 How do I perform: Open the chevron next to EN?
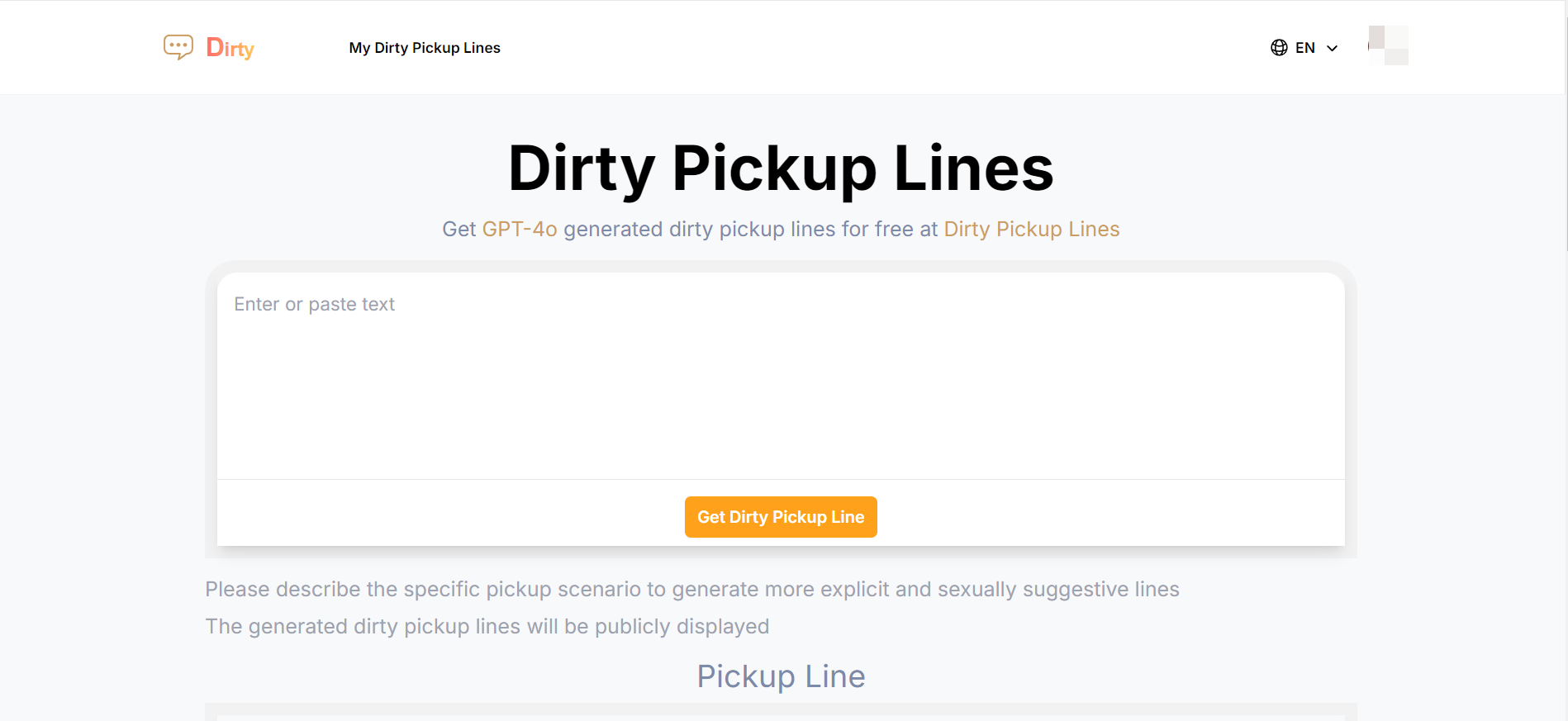point(1332,49)
